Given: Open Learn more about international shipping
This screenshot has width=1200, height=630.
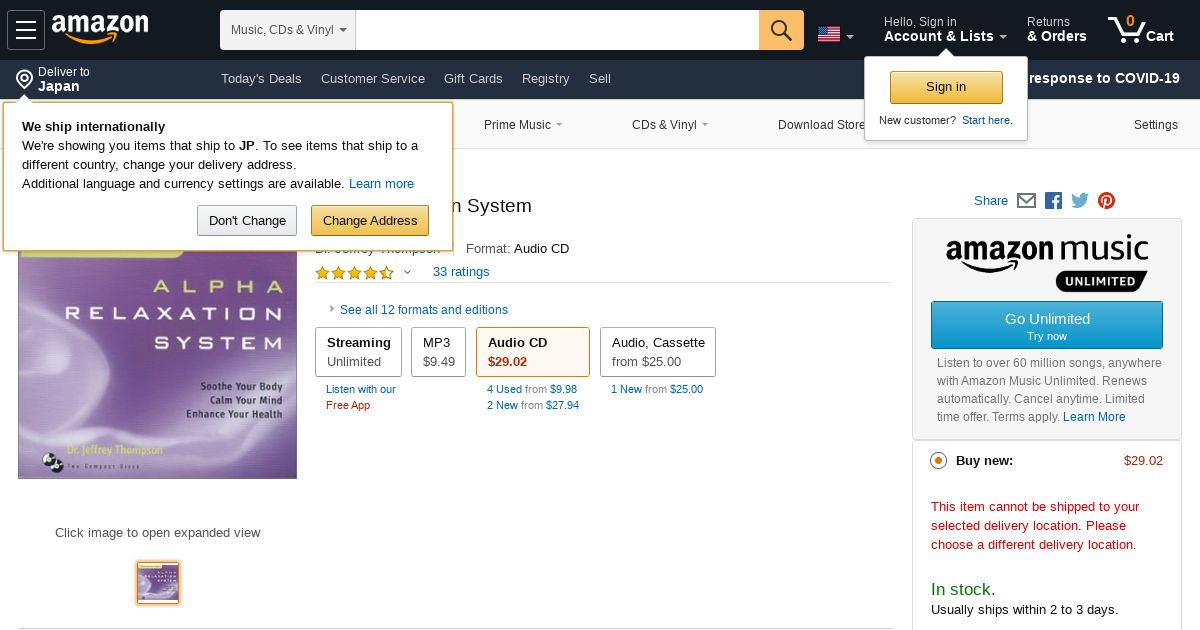Looking at the screenshot, I should pyautogui.click(x=381, y=184).
